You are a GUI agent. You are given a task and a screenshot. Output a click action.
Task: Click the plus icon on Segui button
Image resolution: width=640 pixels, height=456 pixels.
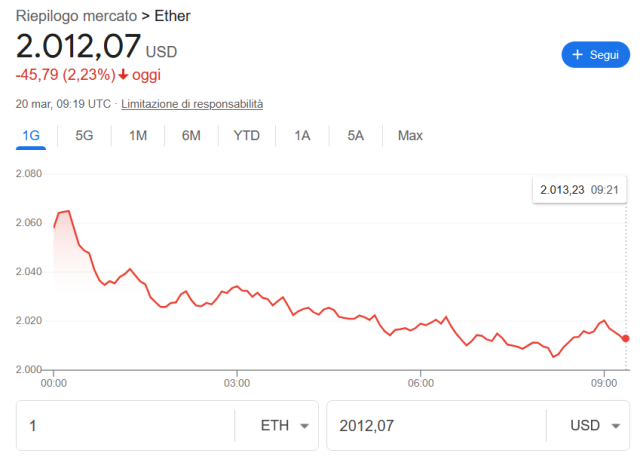point(577,54)
